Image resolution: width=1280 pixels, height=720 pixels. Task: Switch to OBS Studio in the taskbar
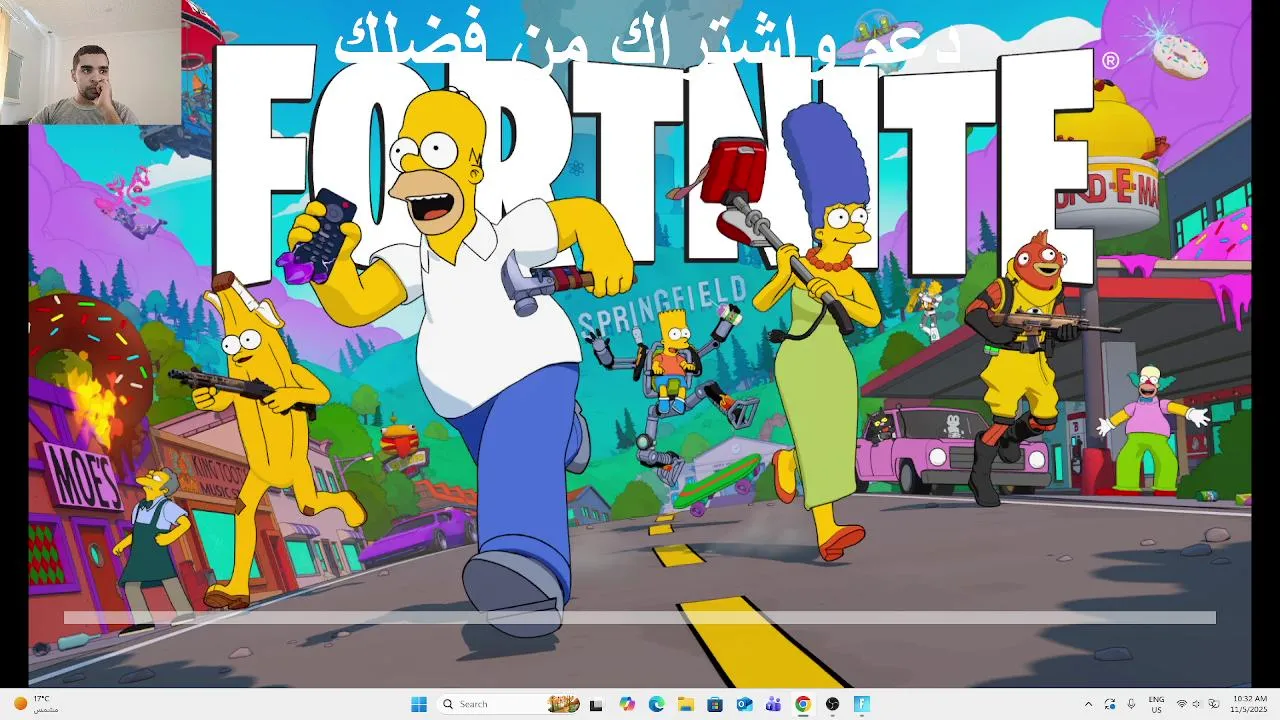point(832,704)
